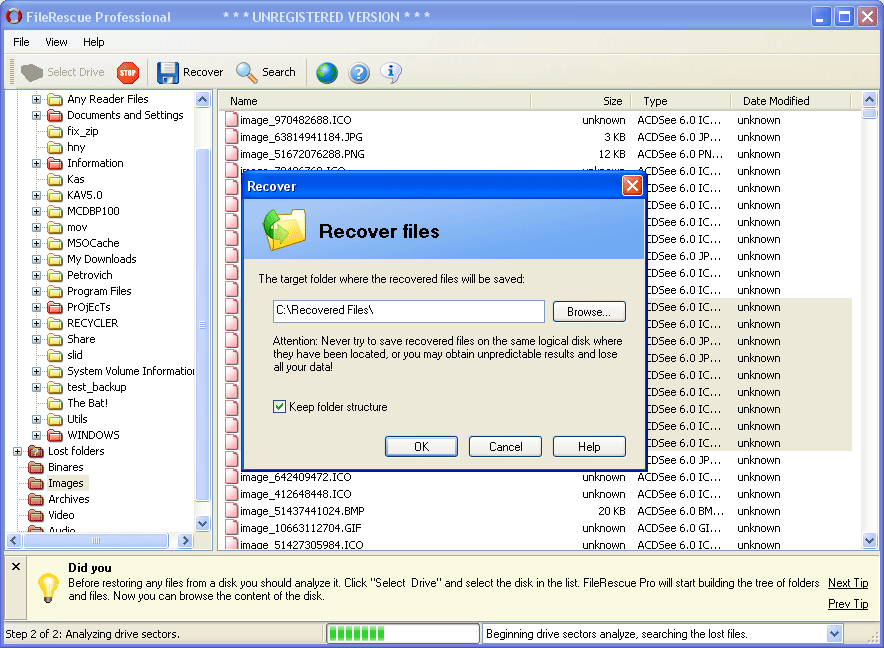Select the test_backup folder
This screenshot has width=884, height=648.
[96, 387]
